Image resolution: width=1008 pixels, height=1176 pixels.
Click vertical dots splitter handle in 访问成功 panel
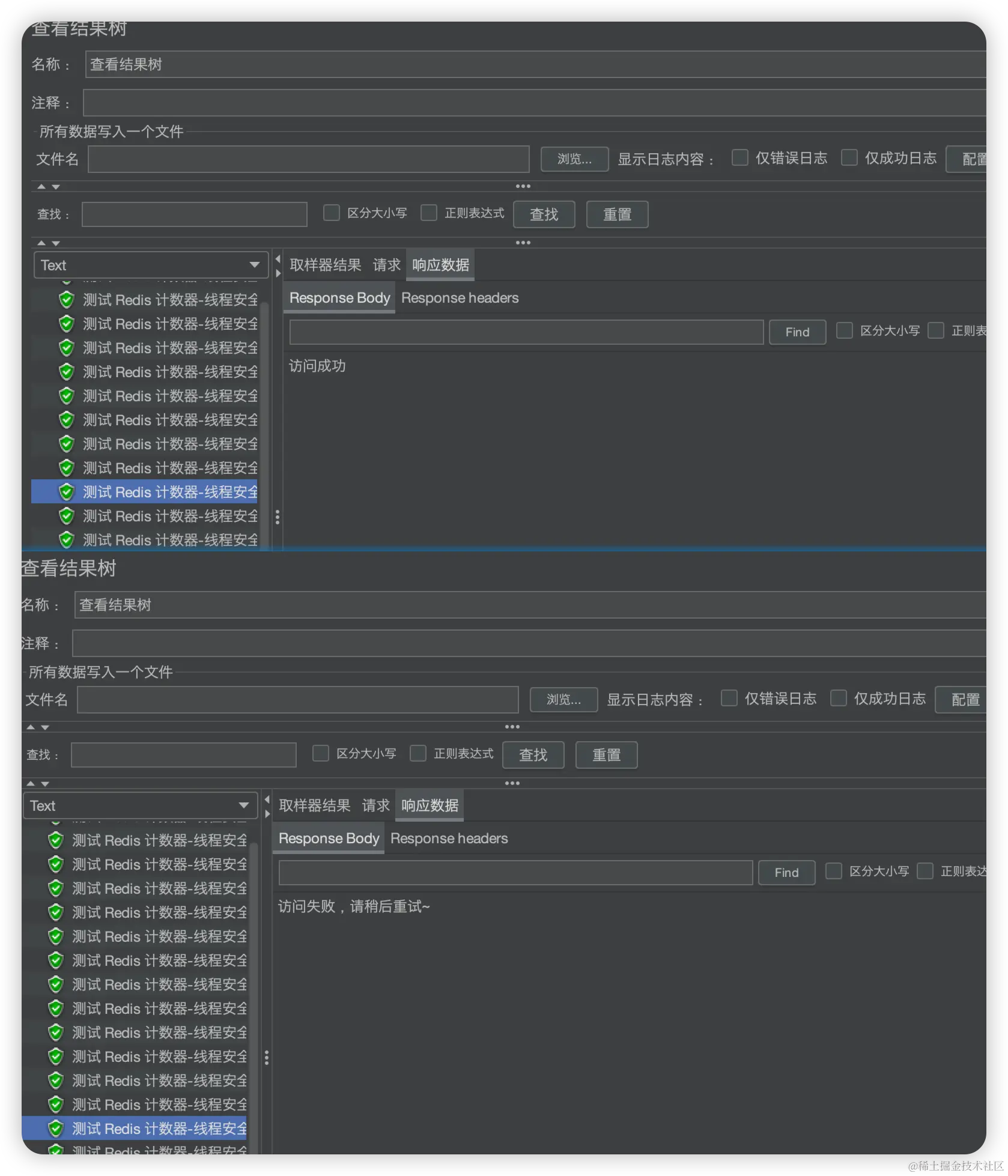tap(277, 517)
